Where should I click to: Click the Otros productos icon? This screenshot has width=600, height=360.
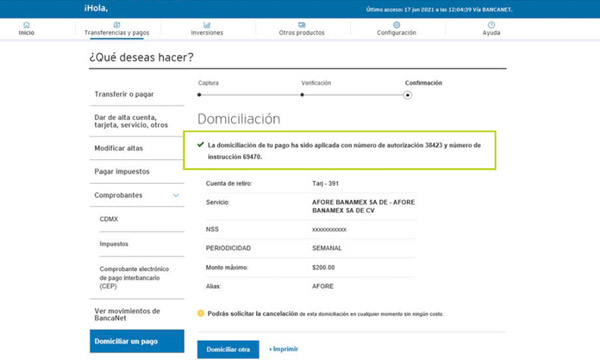pyautogui.click(x=302, y=25)
